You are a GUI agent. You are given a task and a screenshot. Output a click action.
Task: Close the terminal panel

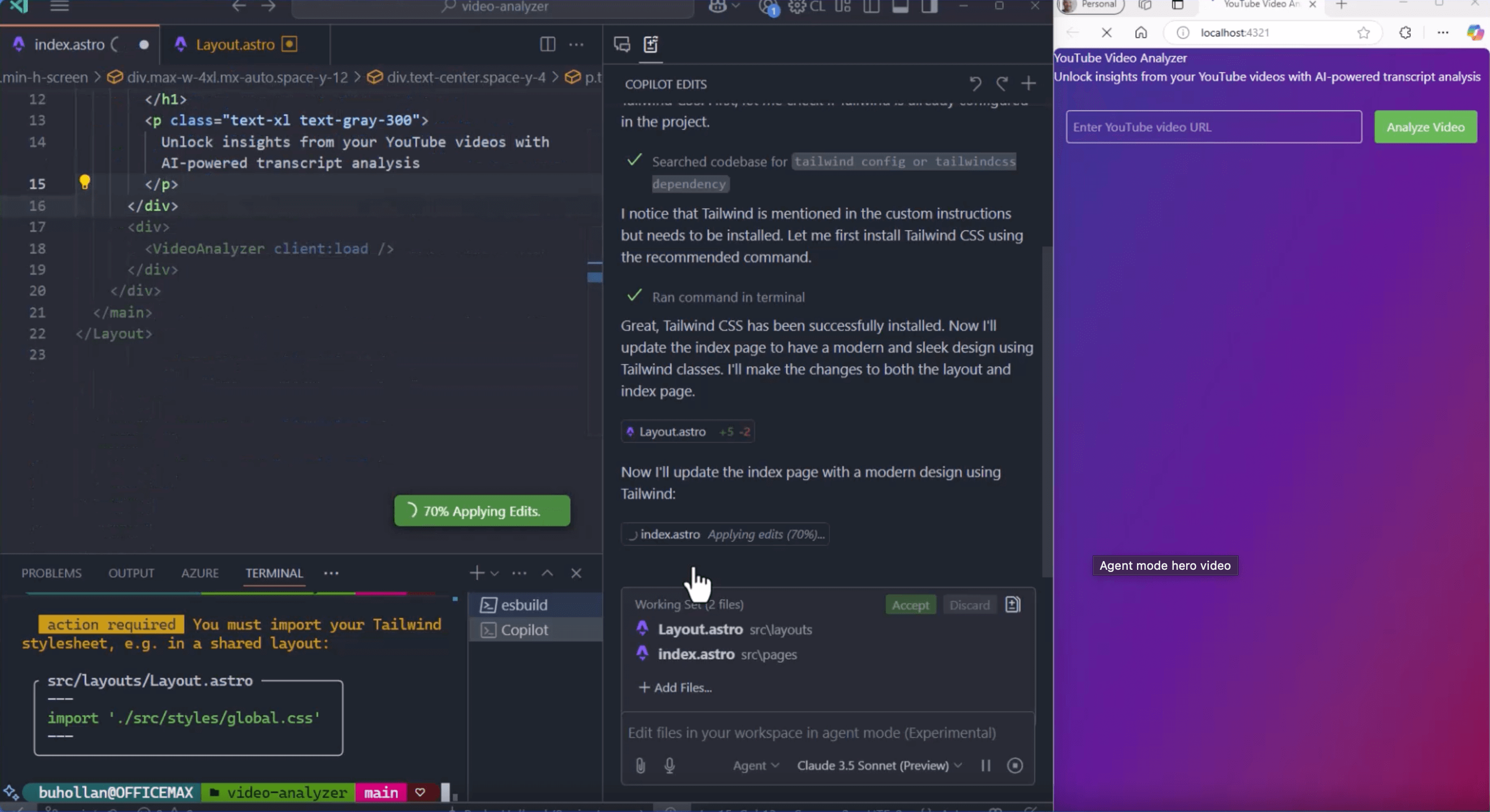576,573
